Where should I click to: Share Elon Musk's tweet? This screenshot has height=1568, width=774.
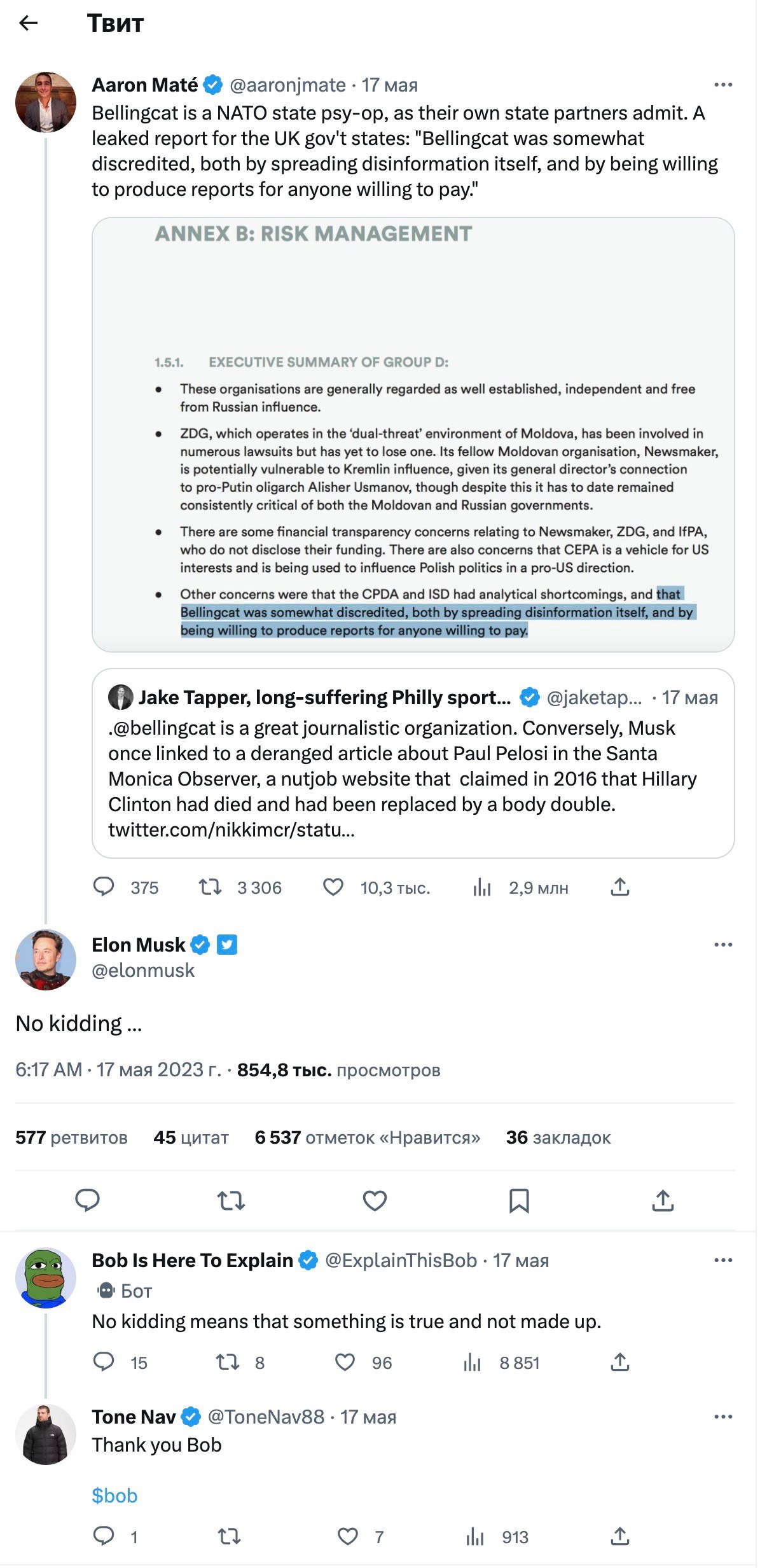point(663,1200)
